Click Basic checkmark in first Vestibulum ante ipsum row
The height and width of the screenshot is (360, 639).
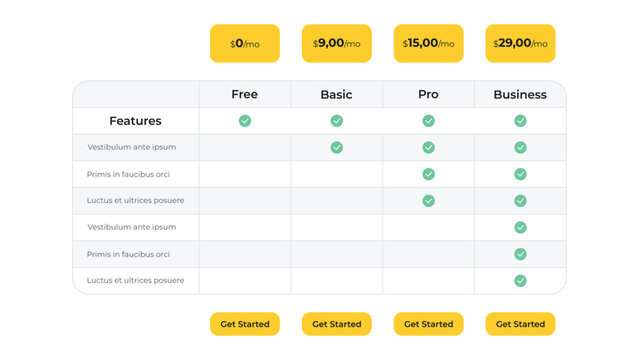[337, 147]
